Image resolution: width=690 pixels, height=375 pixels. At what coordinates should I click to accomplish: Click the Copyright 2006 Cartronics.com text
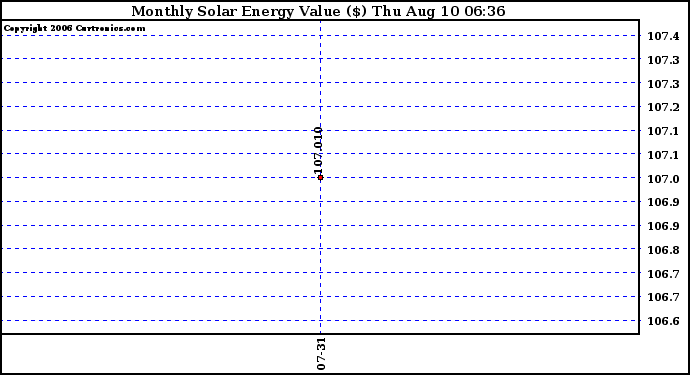(74, 29)
